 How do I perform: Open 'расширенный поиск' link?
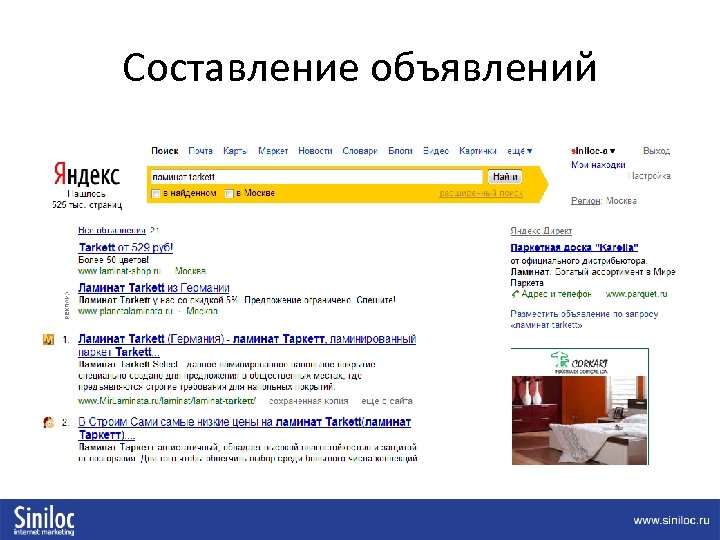pos(481,193)
